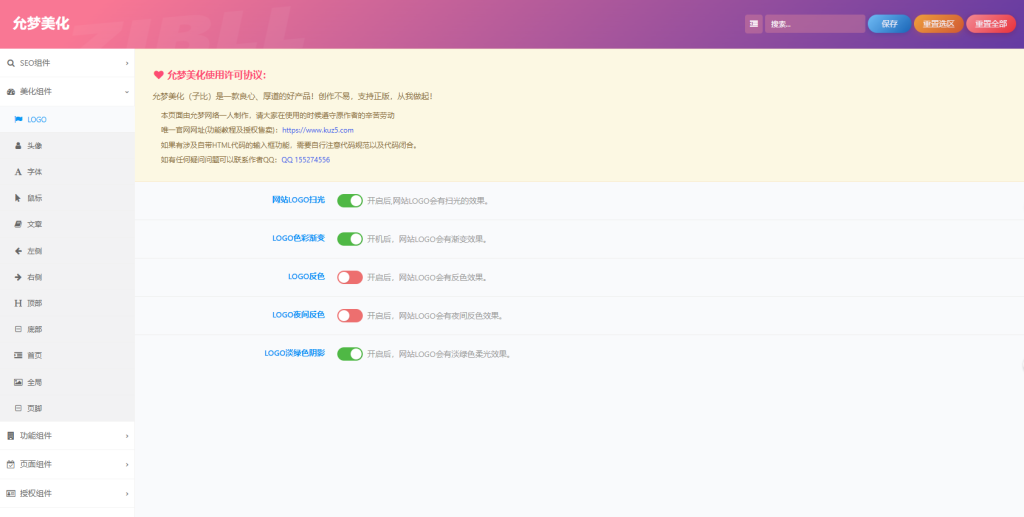Expand the SEO组件 section
The width and height of the screenshot is (1024, 517).
click(x=67, y=63)
